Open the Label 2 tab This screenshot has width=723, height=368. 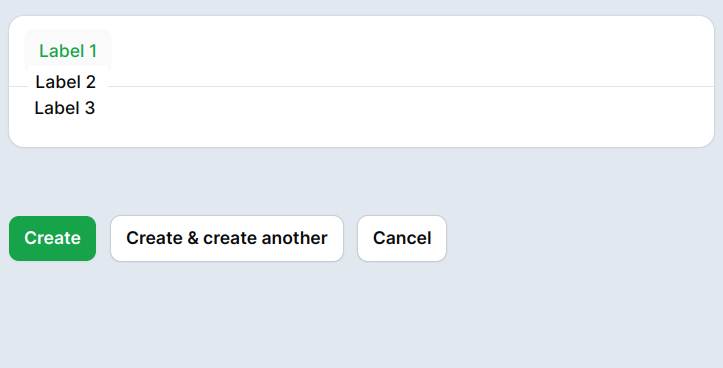[65, 82]
